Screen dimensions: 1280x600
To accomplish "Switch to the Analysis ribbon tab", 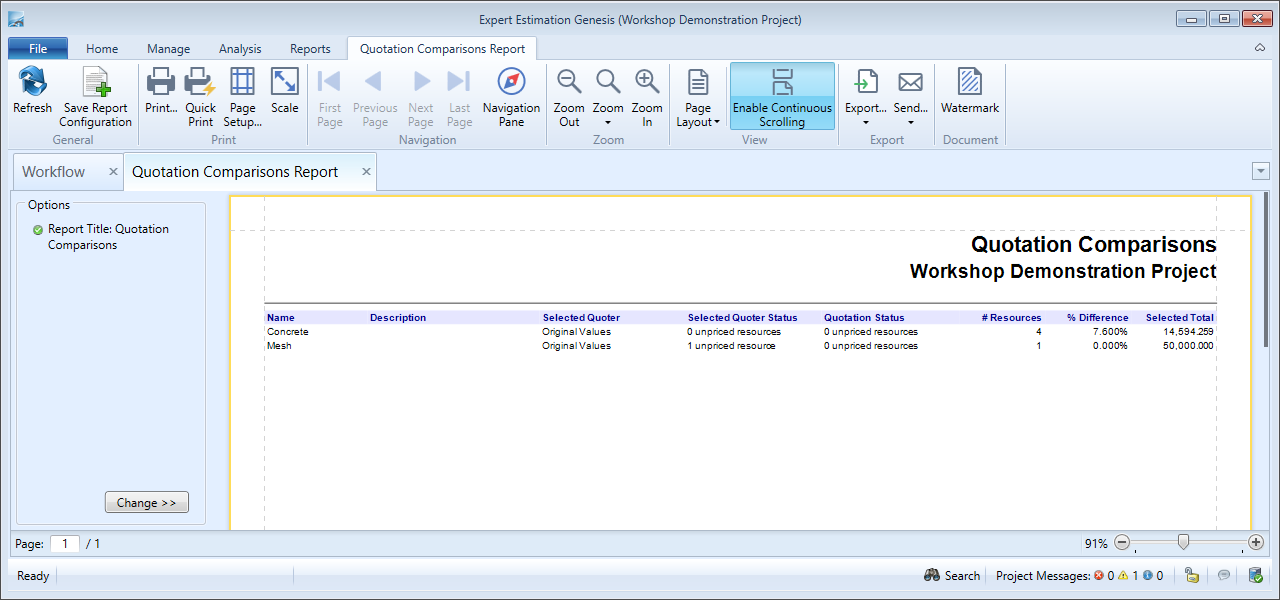I will [x=240, y=48].
